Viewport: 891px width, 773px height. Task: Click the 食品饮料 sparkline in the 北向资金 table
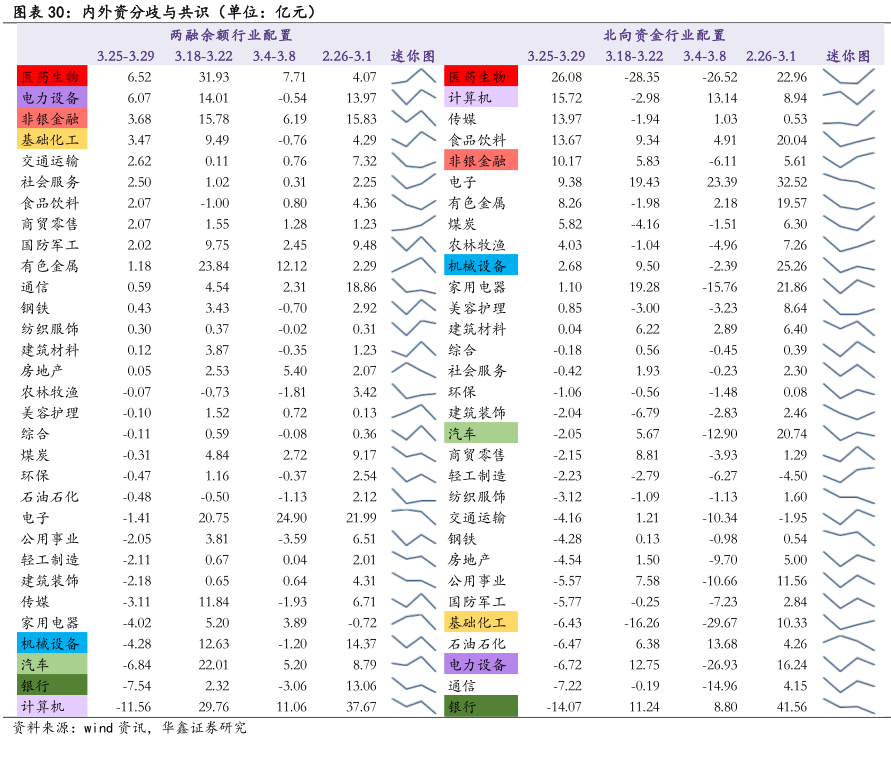click(848, 140)
